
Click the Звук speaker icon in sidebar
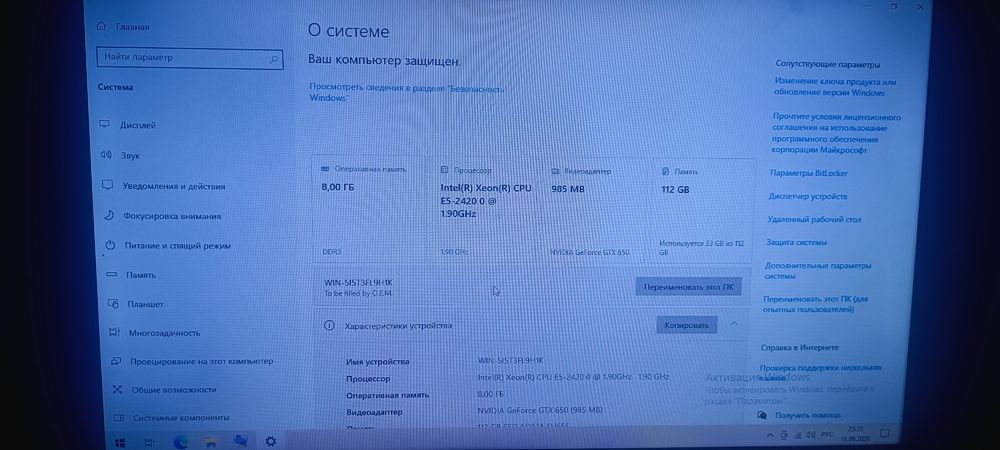click(x=106, y=155)
